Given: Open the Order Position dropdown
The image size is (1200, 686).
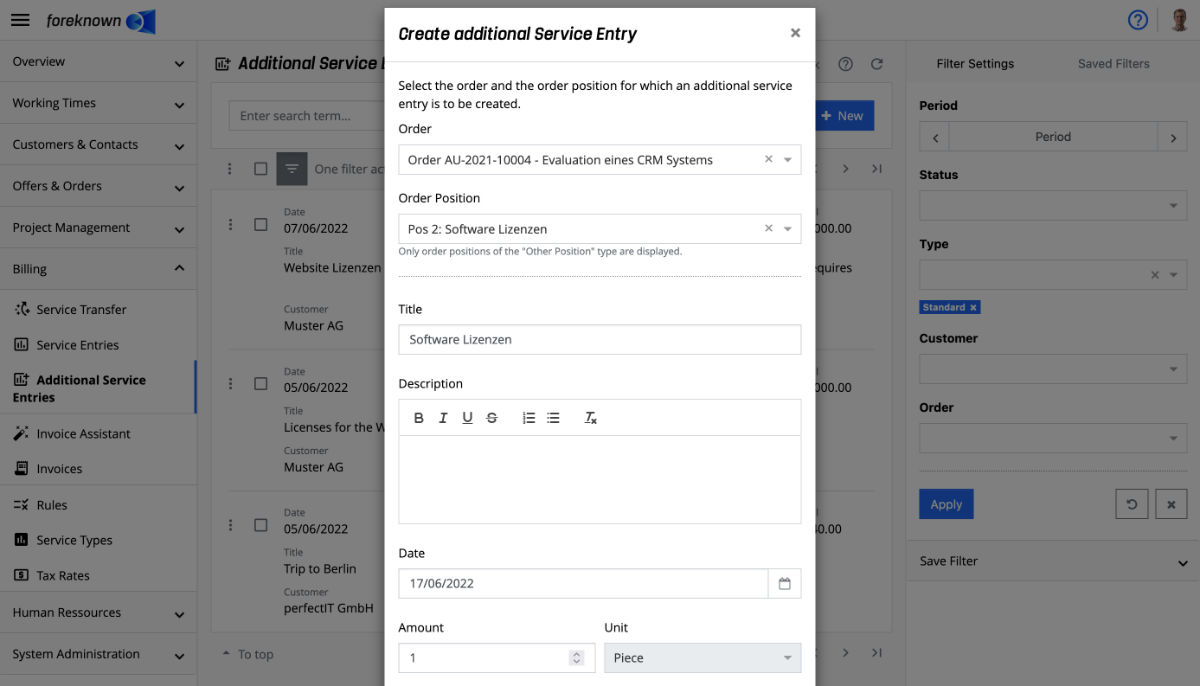Looking at the screenshot, I should pyautogui.click(x=787, y=229).
